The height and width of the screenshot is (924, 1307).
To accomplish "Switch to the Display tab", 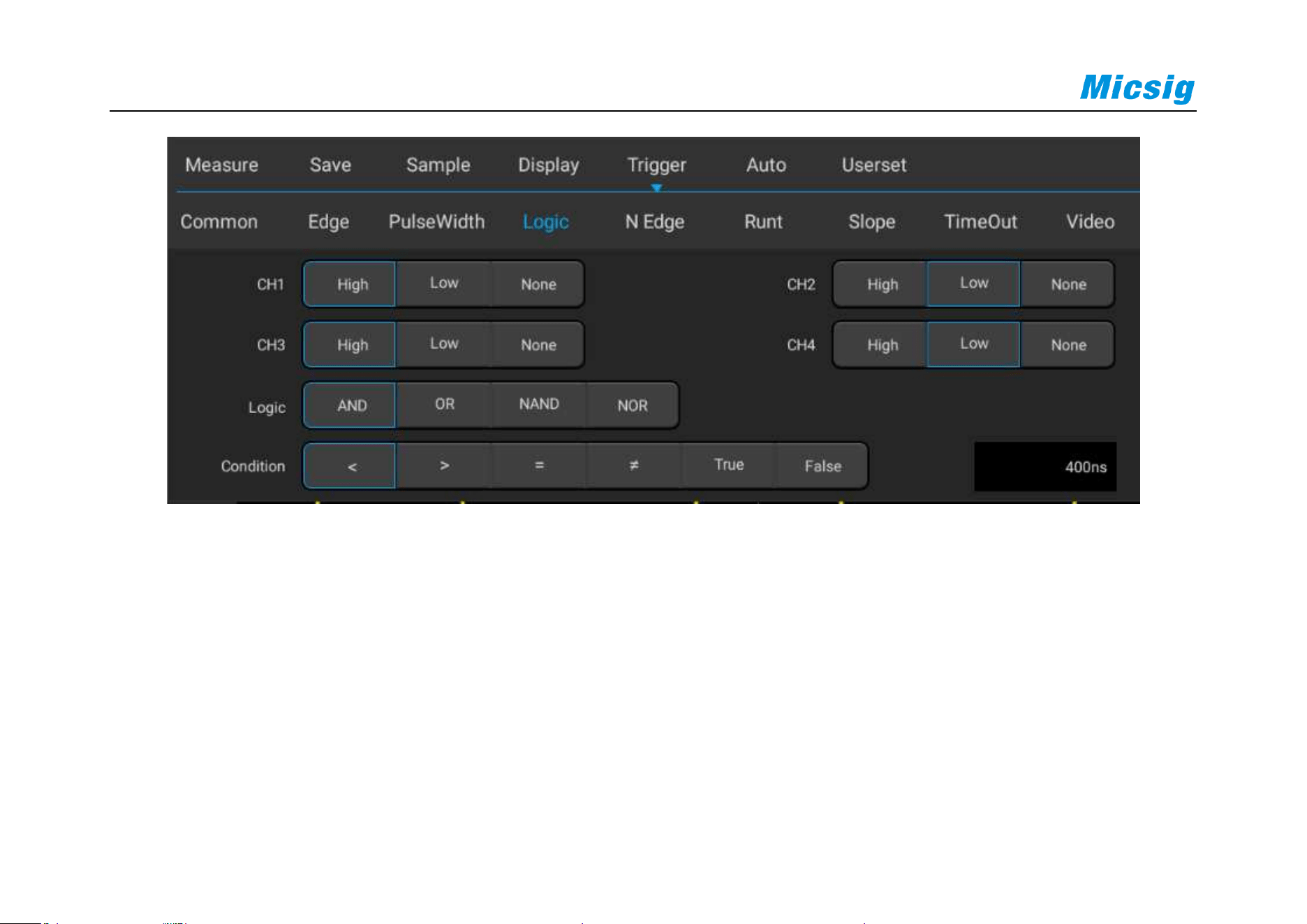I will (548, 165).
